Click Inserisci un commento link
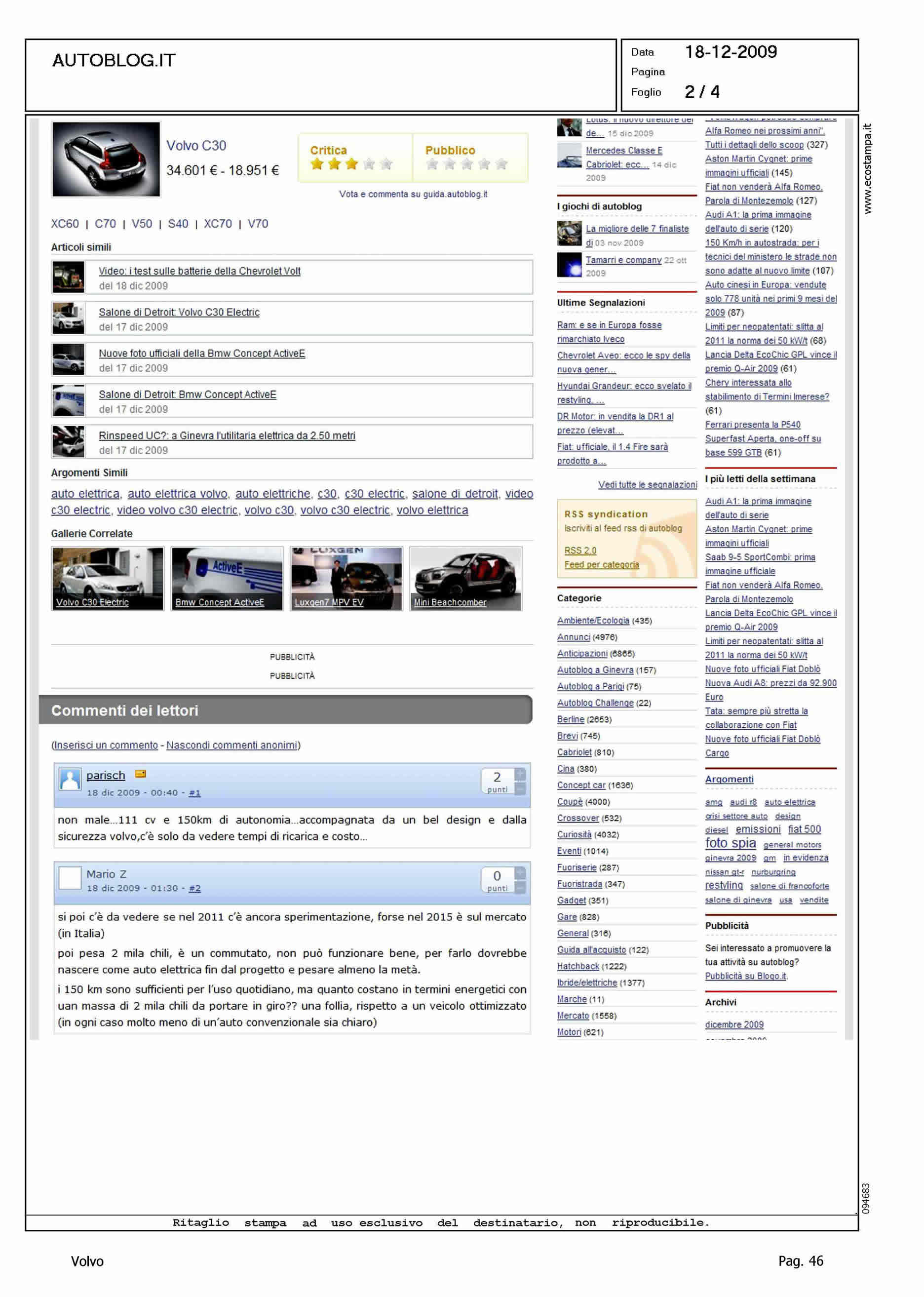The height and width of the screenshot is (1297, 924). [106, 745]
